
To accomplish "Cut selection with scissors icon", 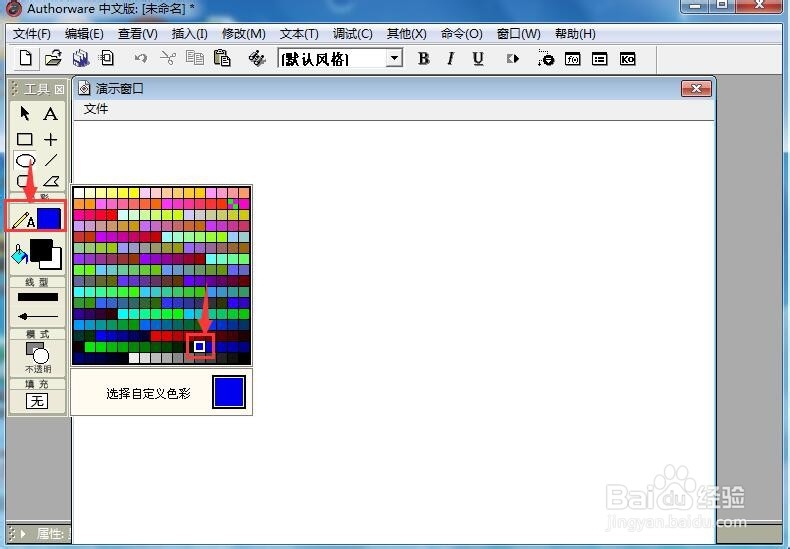I will click(168, 59).
